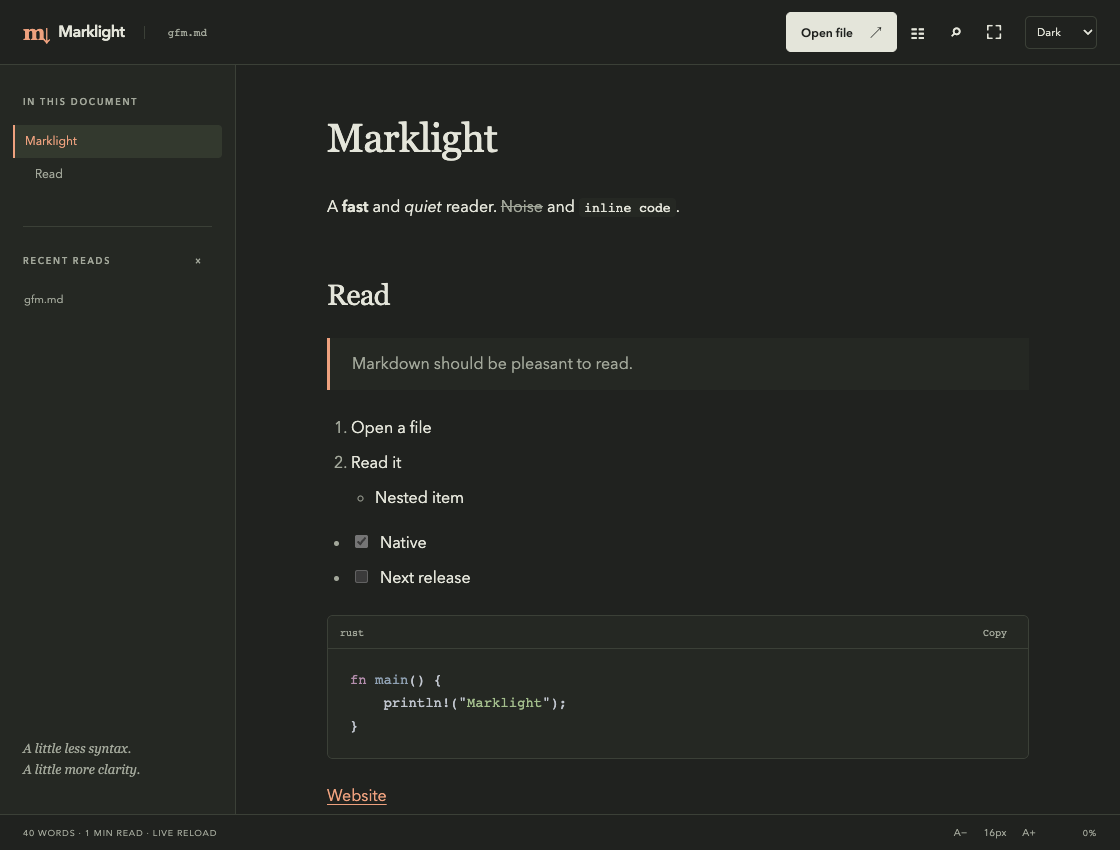The width and height of the screenshot is (1120, 850).
Task: Click the 0% reading progress indicator
Action: coord(1089,833)
